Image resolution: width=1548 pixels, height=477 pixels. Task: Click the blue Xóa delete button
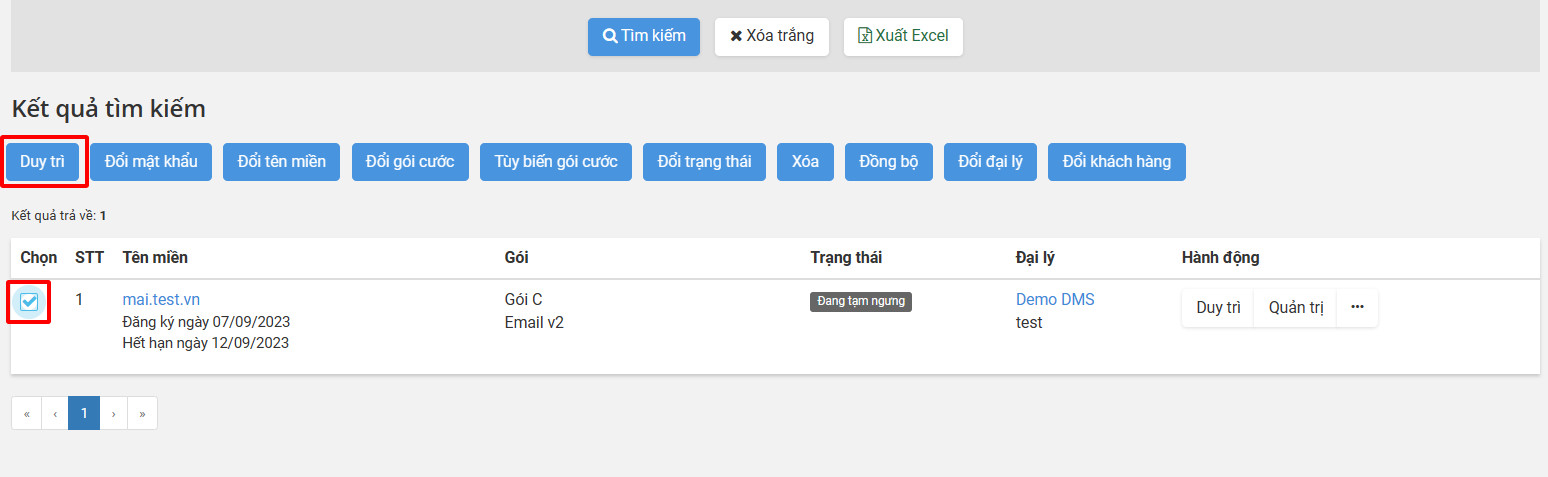[805, 162]
